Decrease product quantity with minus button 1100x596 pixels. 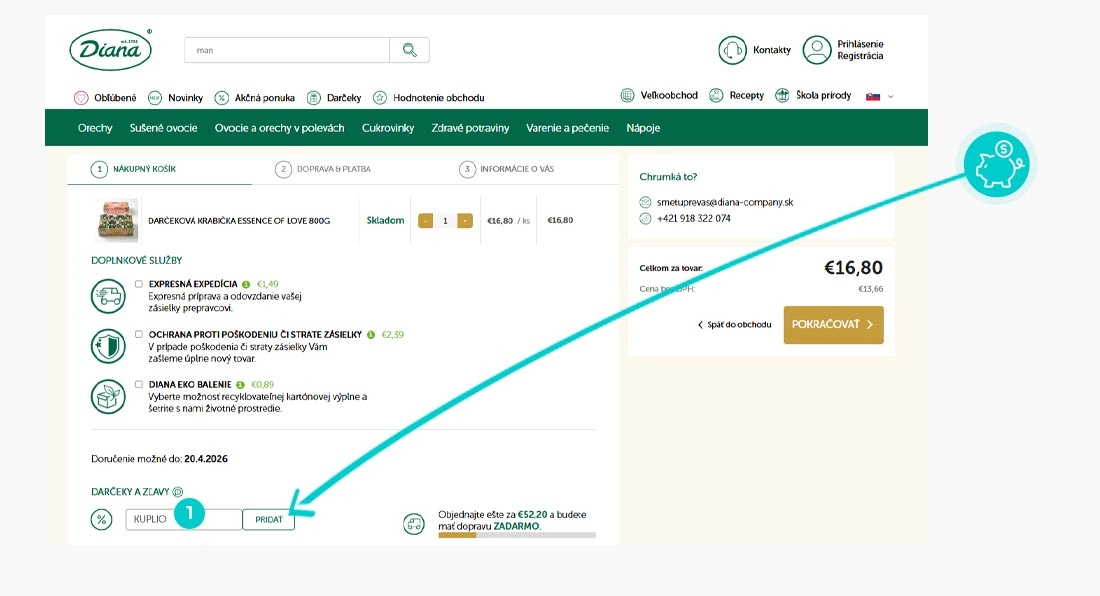(x=425, y=220)
